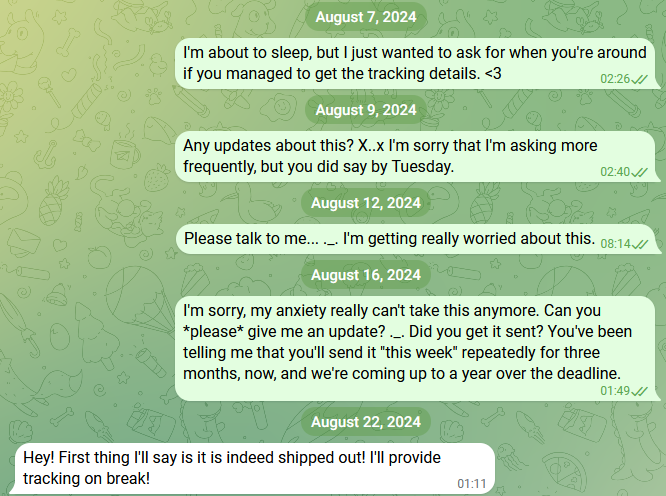Click the 02:26 timestamp on the first message

614,78
